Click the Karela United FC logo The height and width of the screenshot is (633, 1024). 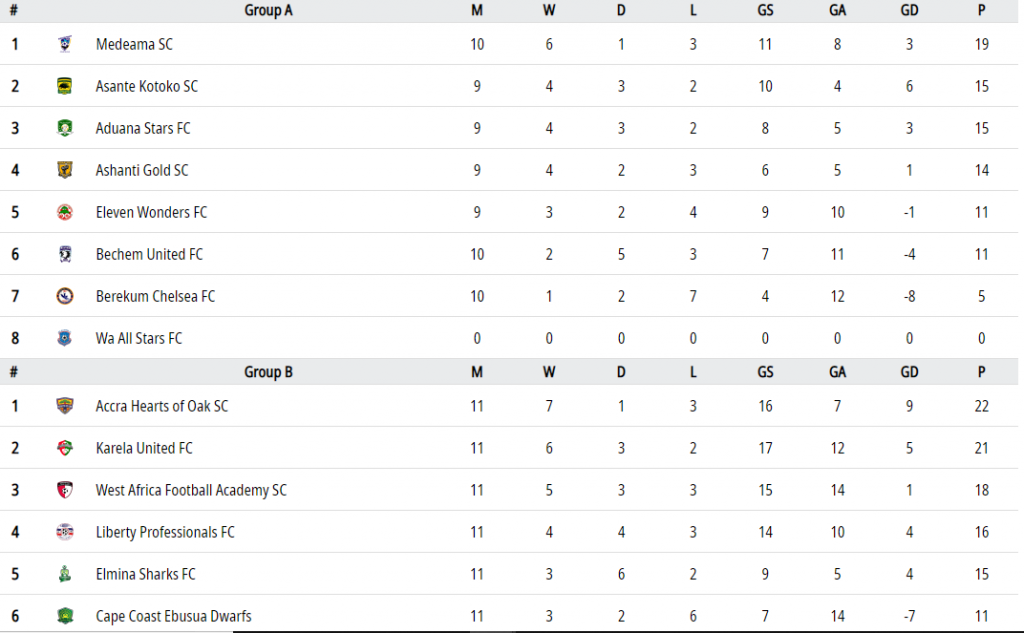pos(64,448)
